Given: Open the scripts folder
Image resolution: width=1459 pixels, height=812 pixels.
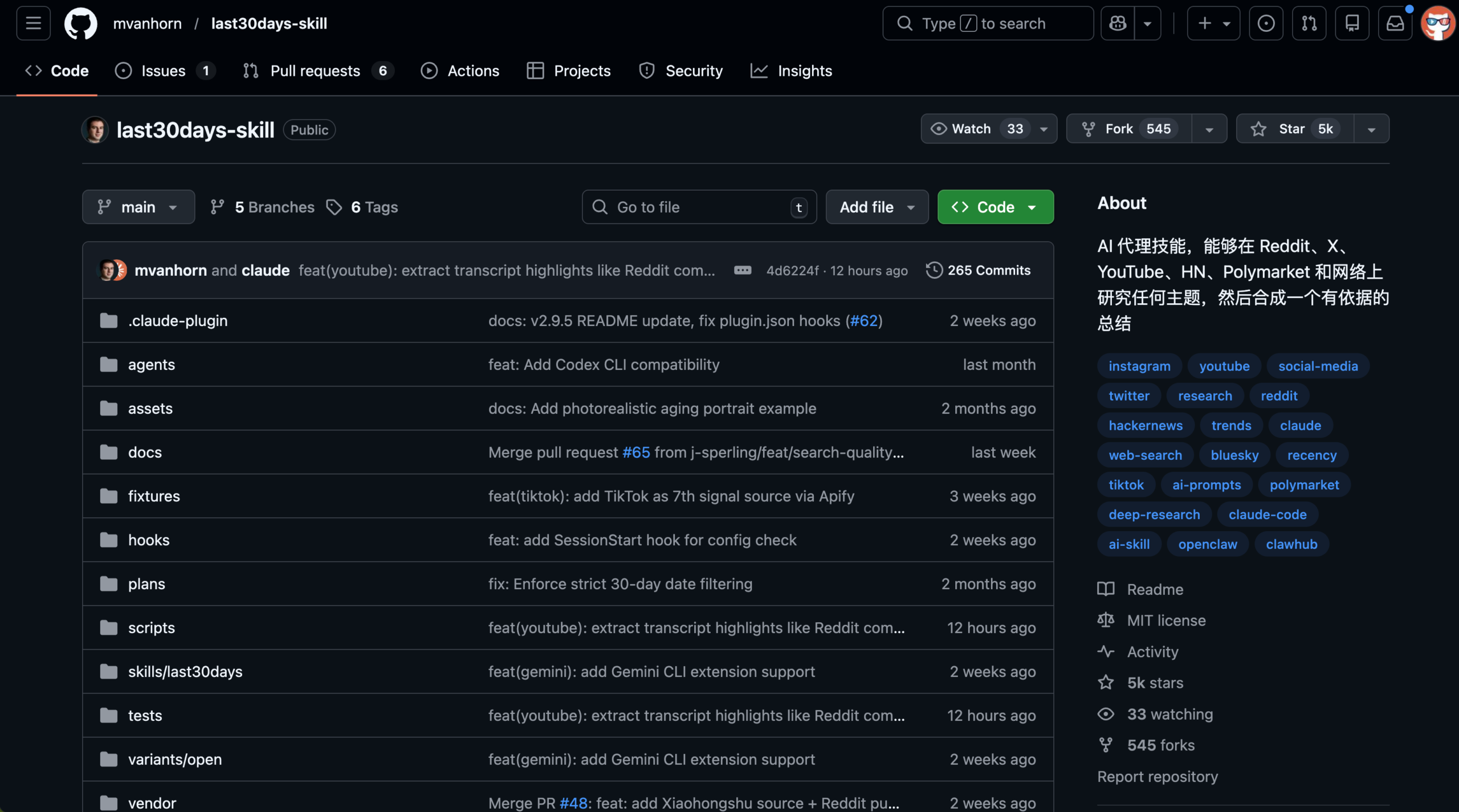Looking at the screenshot, I should point(151,627).
